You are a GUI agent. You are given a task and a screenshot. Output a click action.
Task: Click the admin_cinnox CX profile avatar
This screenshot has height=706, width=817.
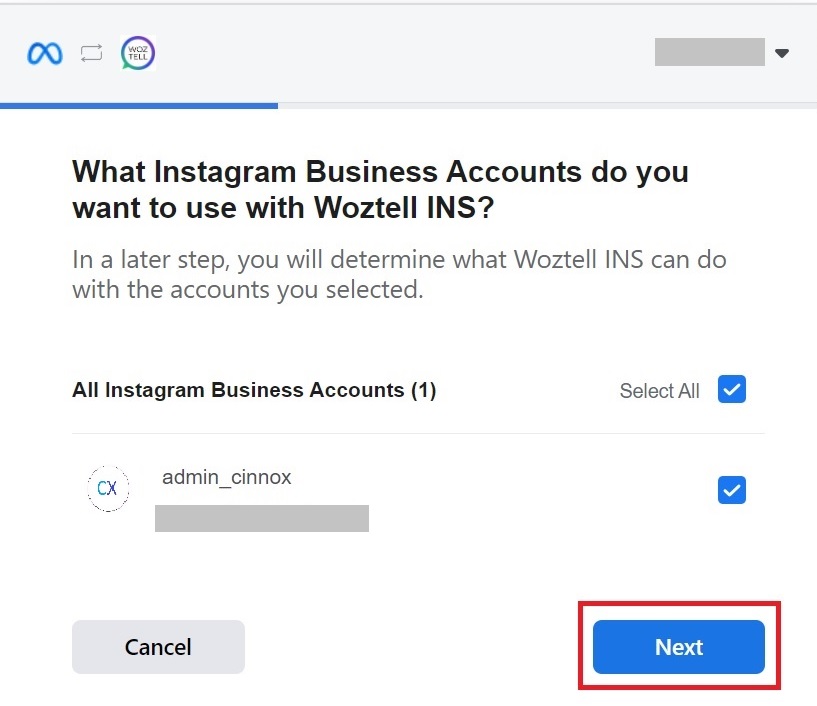(x=108, y=489)
